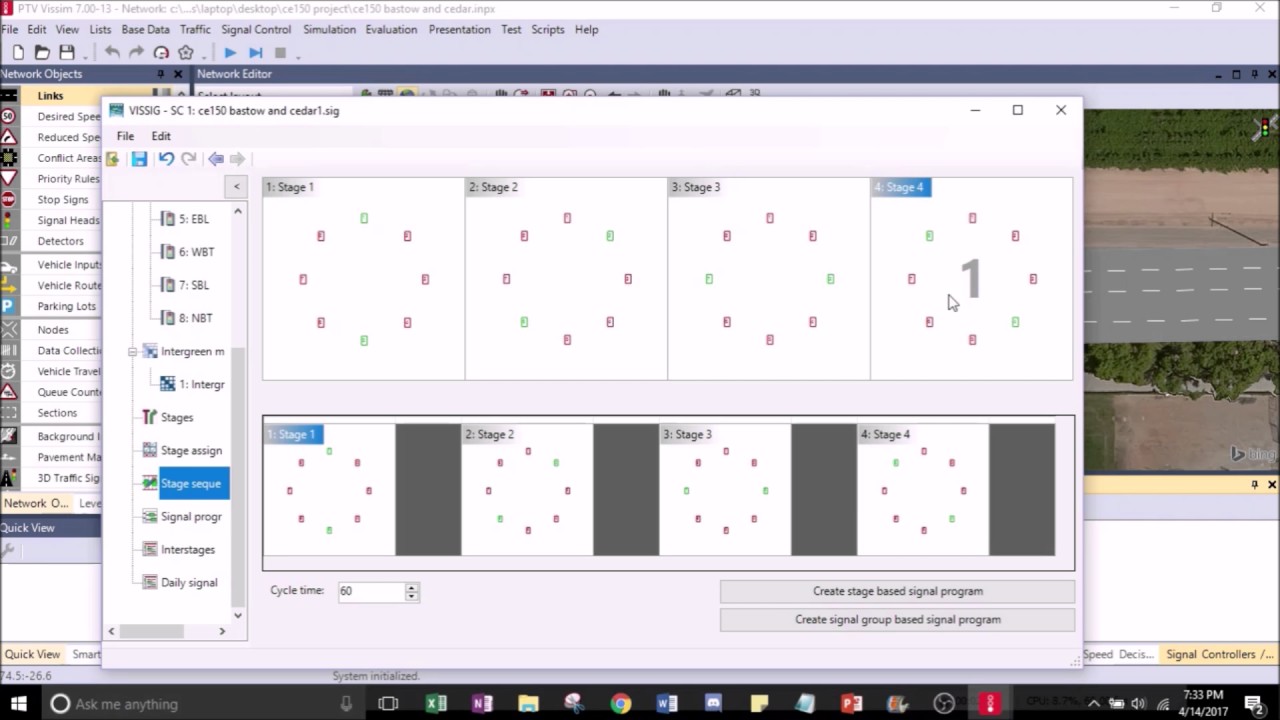The height and width of the screenshot is (720, 1280).
Task: Click the Cycle time spinner arrows
Action: pyautogui.click(x=411, y=592)
